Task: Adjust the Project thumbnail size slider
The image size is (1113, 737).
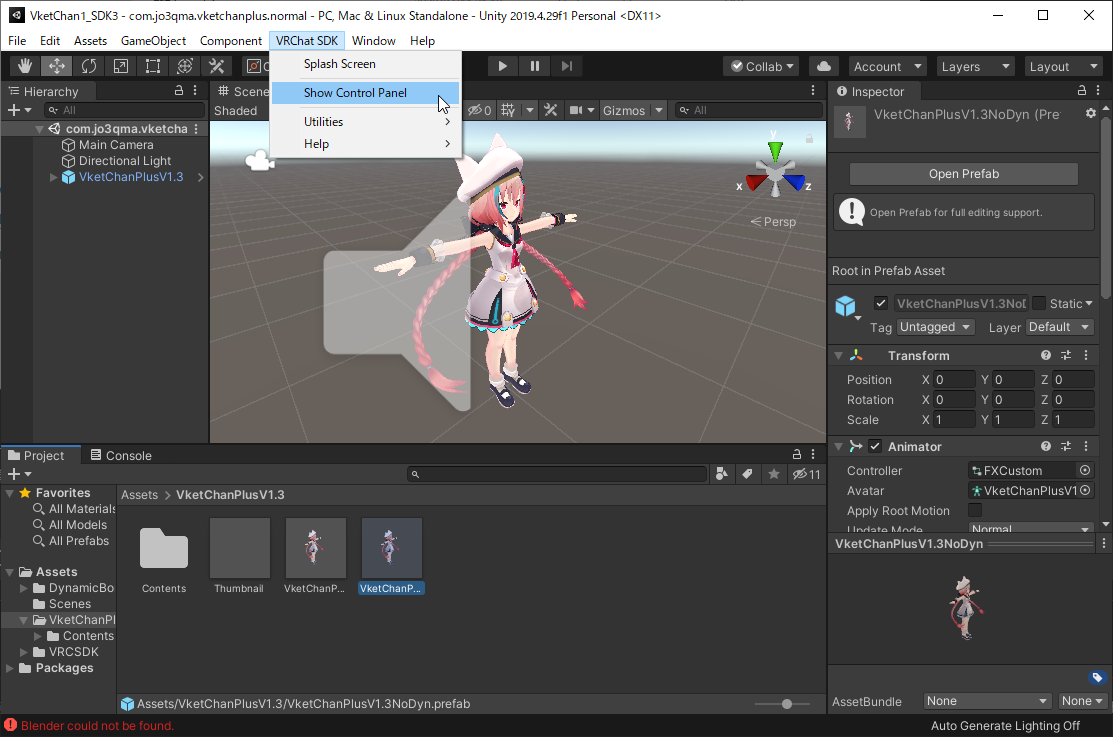Action: tap(788, 704)
